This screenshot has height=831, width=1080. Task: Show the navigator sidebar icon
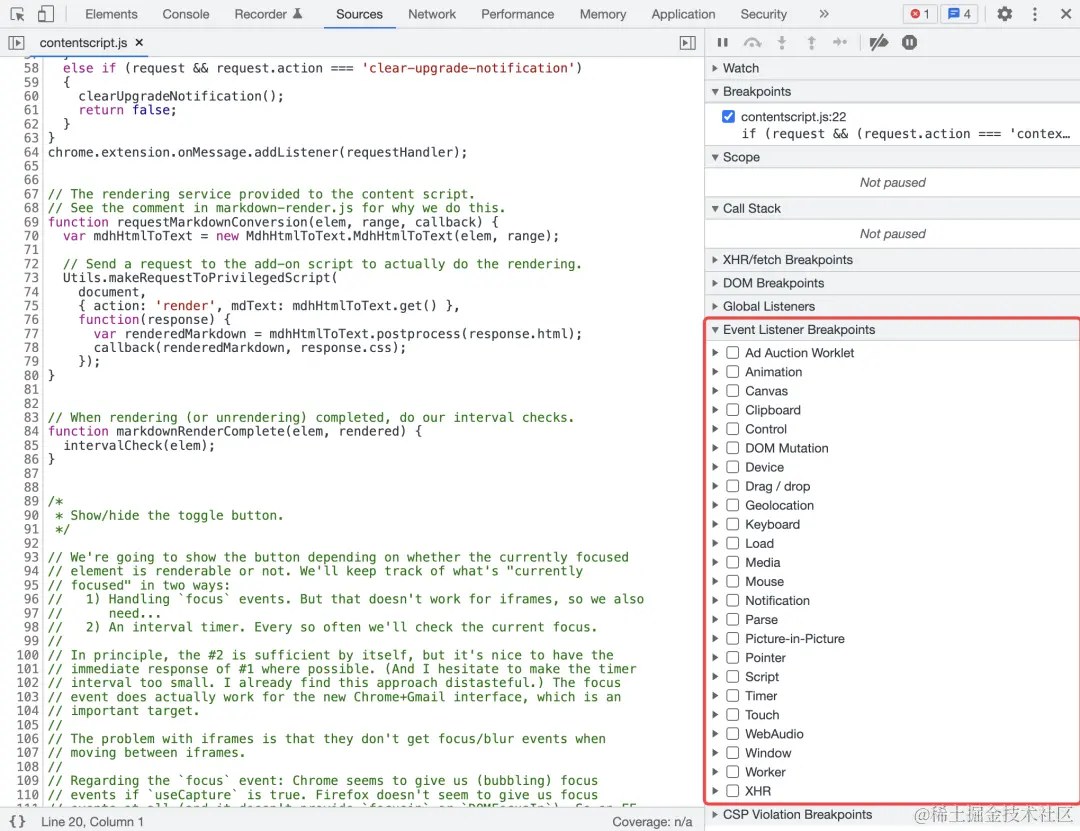[17, 43]
